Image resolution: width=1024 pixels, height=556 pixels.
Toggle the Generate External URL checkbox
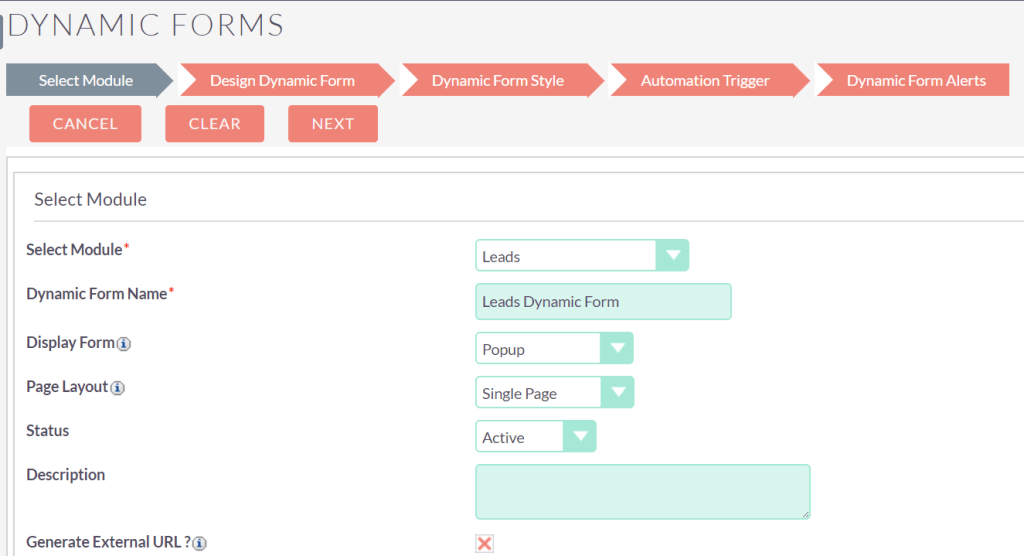[x=485, y=543]
